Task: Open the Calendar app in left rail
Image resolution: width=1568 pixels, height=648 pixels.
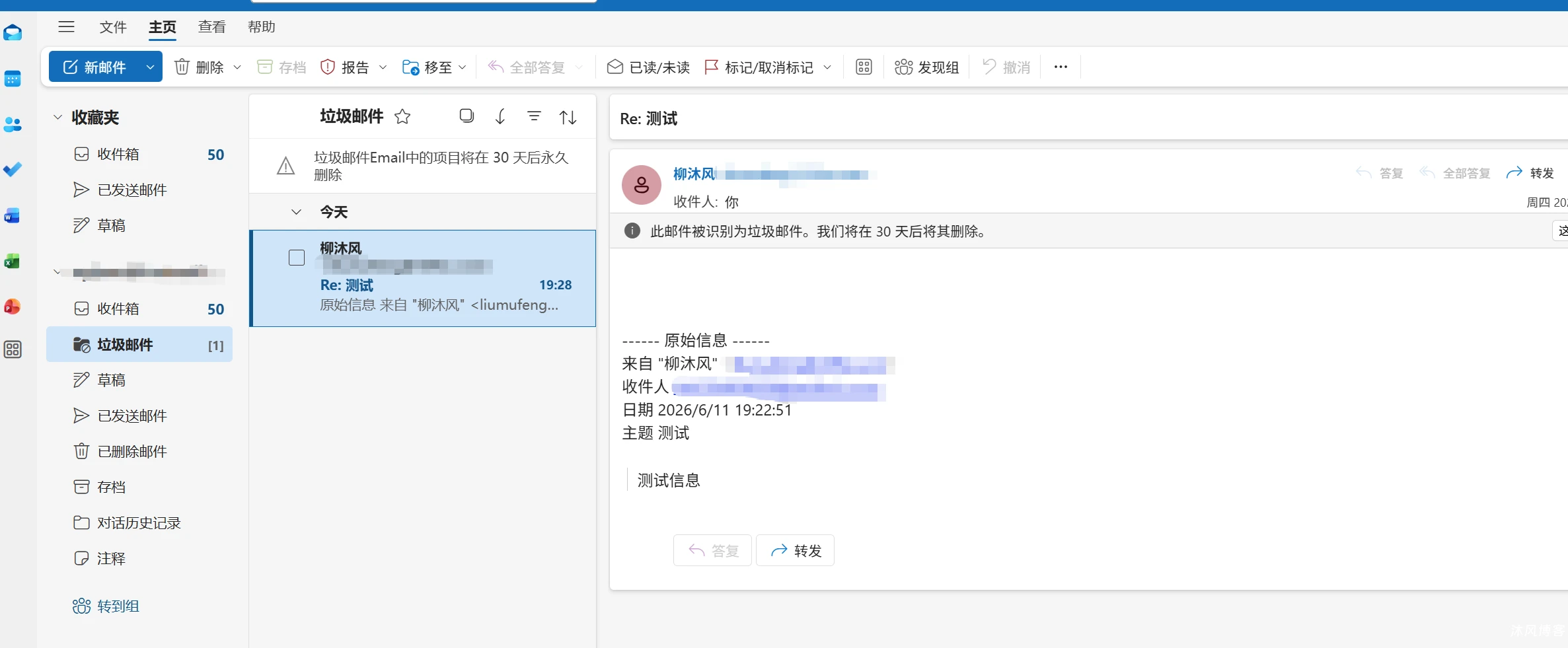Action: [13, 79]
